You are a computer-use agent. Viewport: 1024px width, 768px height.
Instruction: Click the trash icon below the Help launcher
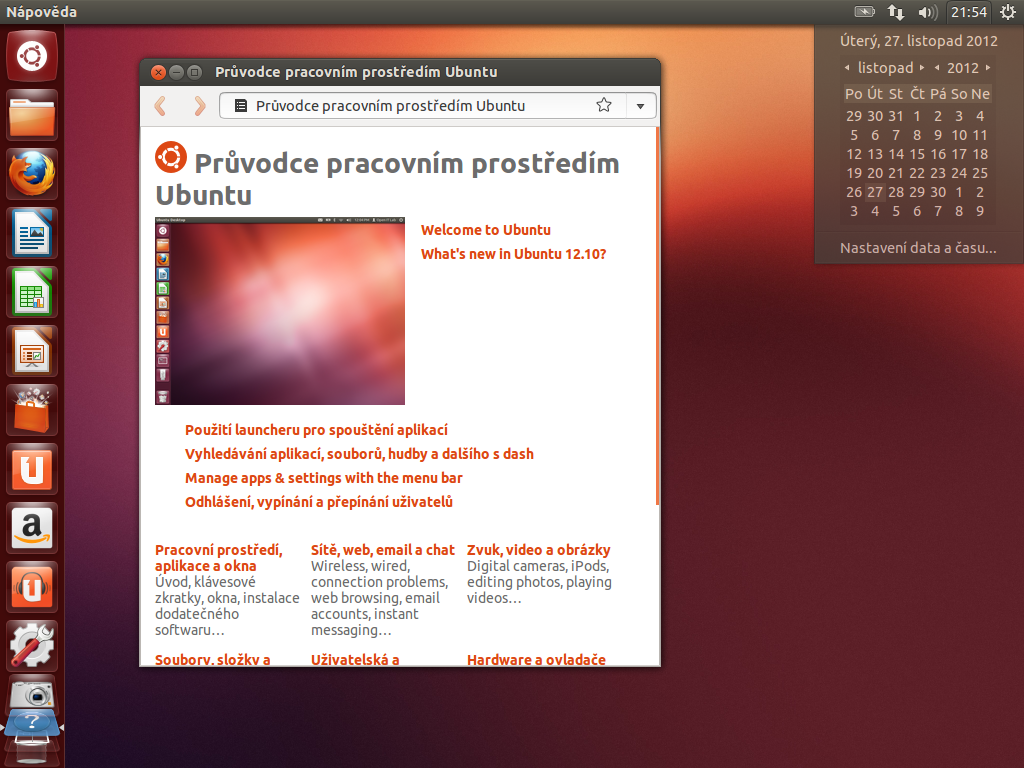32,750
